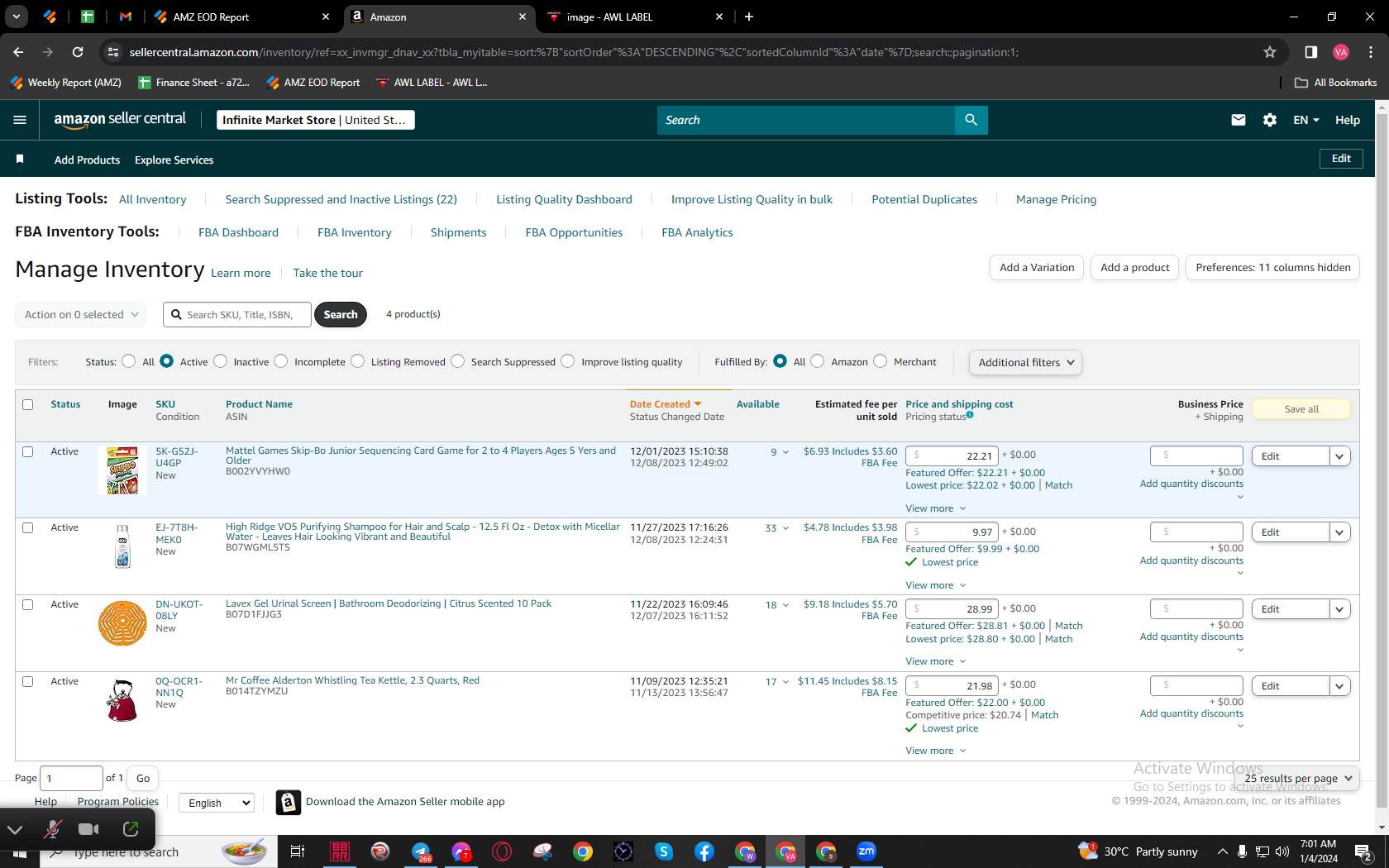Open the FBA Dashboard tool

click(x=238, y=233)
